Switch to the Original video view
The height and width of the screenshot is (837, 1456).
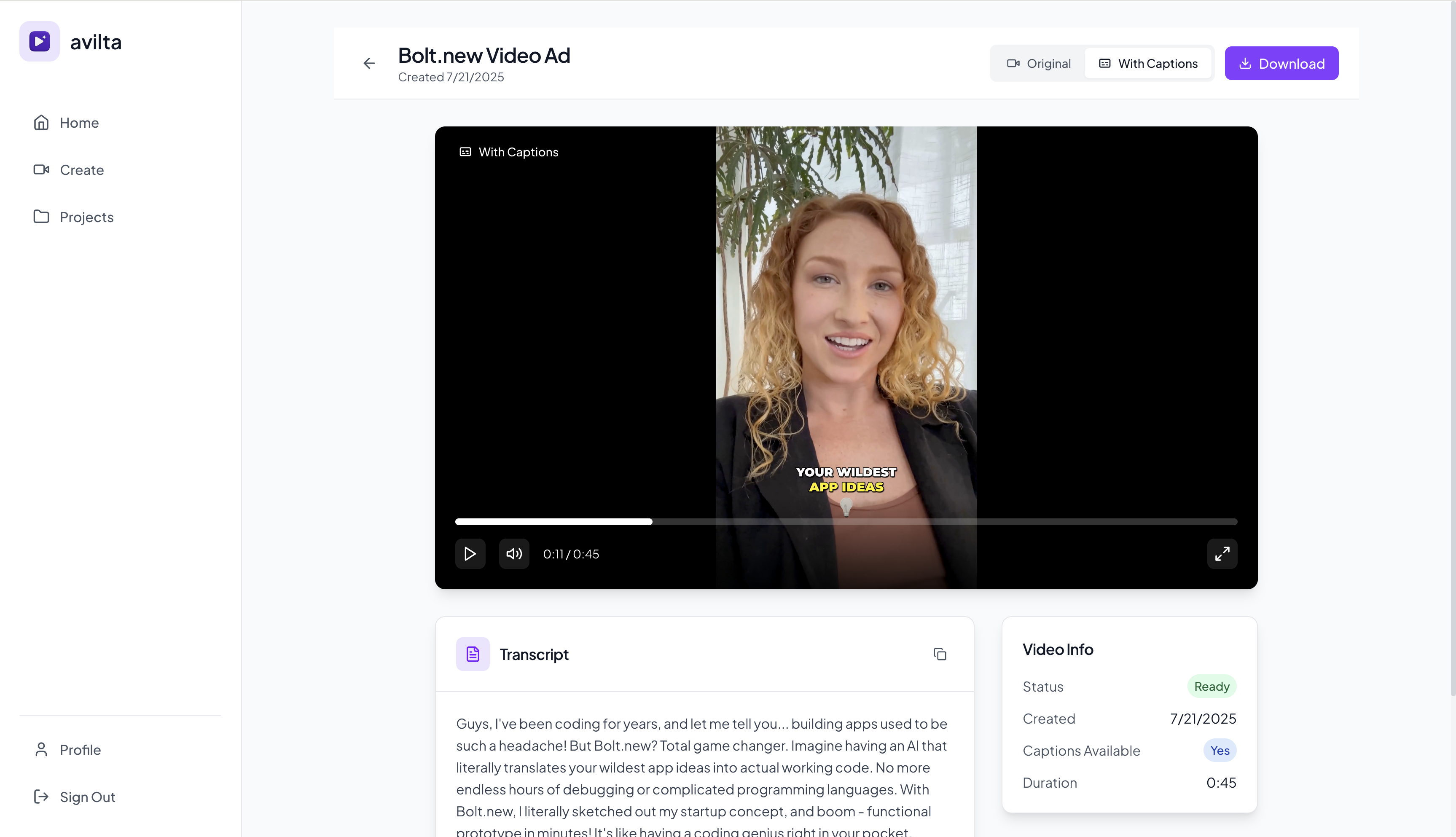click(1039, 63)
